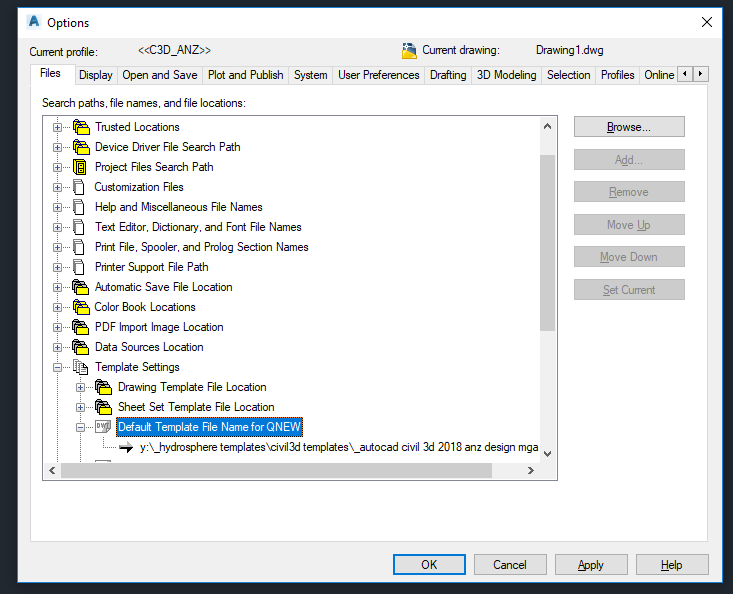The width and height of the screenshot is (733, 594).
Task: Expand the Customization Files node
Action: [57, 187]
